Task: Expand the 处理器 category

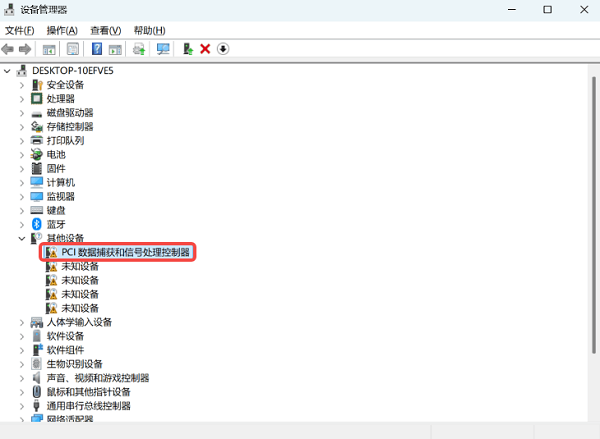Action: pyautogui.click(x=22, y=99)
